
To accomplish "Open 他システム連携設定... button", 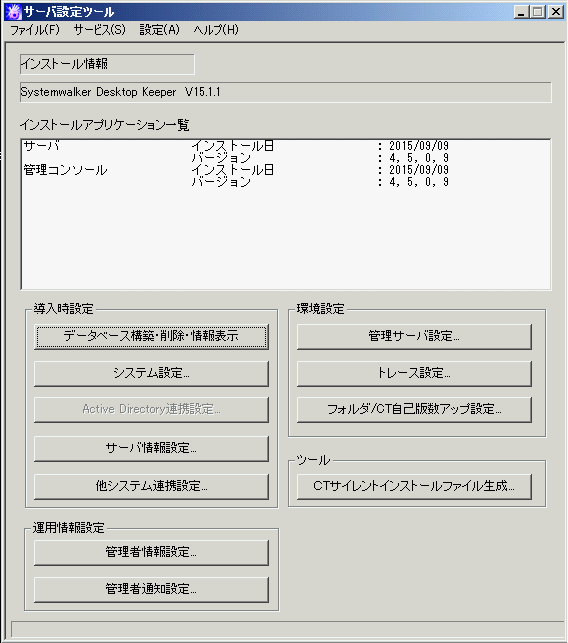I will click(x=151, y=486).
